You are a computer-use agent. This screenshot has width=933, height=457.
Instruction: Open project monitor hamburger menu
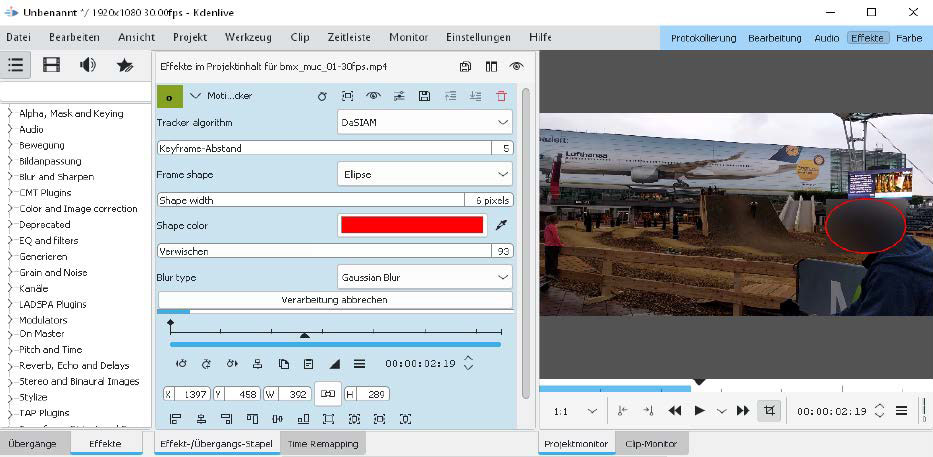tap(901, 411)
